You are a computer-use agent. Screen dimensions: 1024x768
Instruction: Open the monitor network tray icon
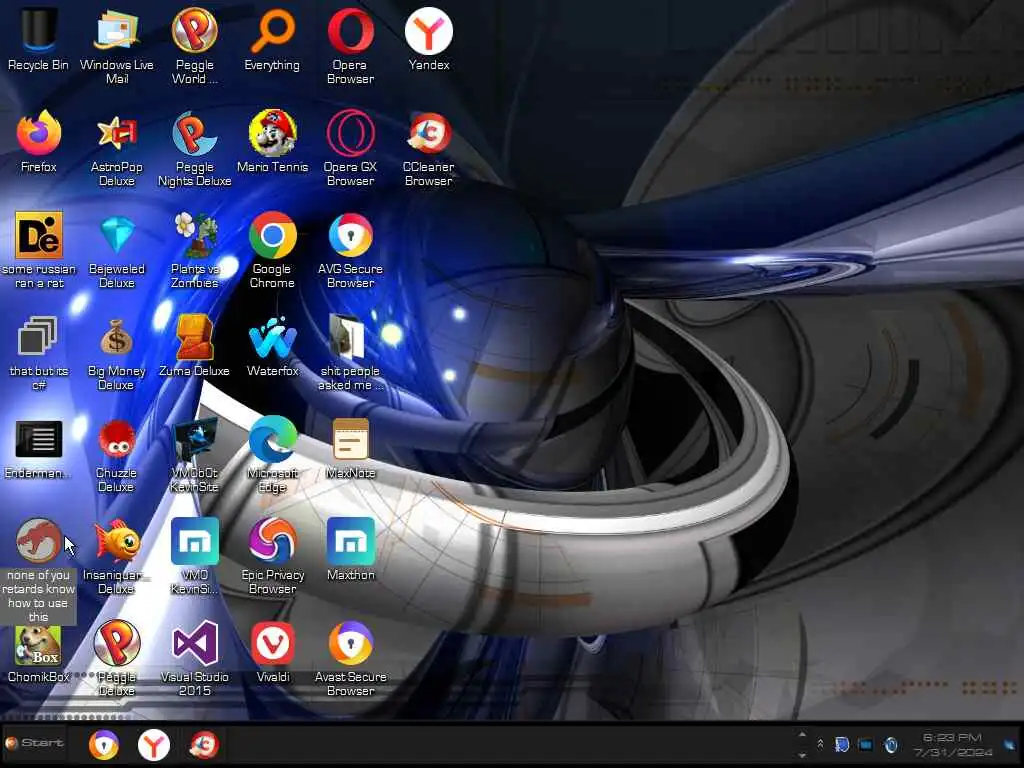click(x=865, y=744)
